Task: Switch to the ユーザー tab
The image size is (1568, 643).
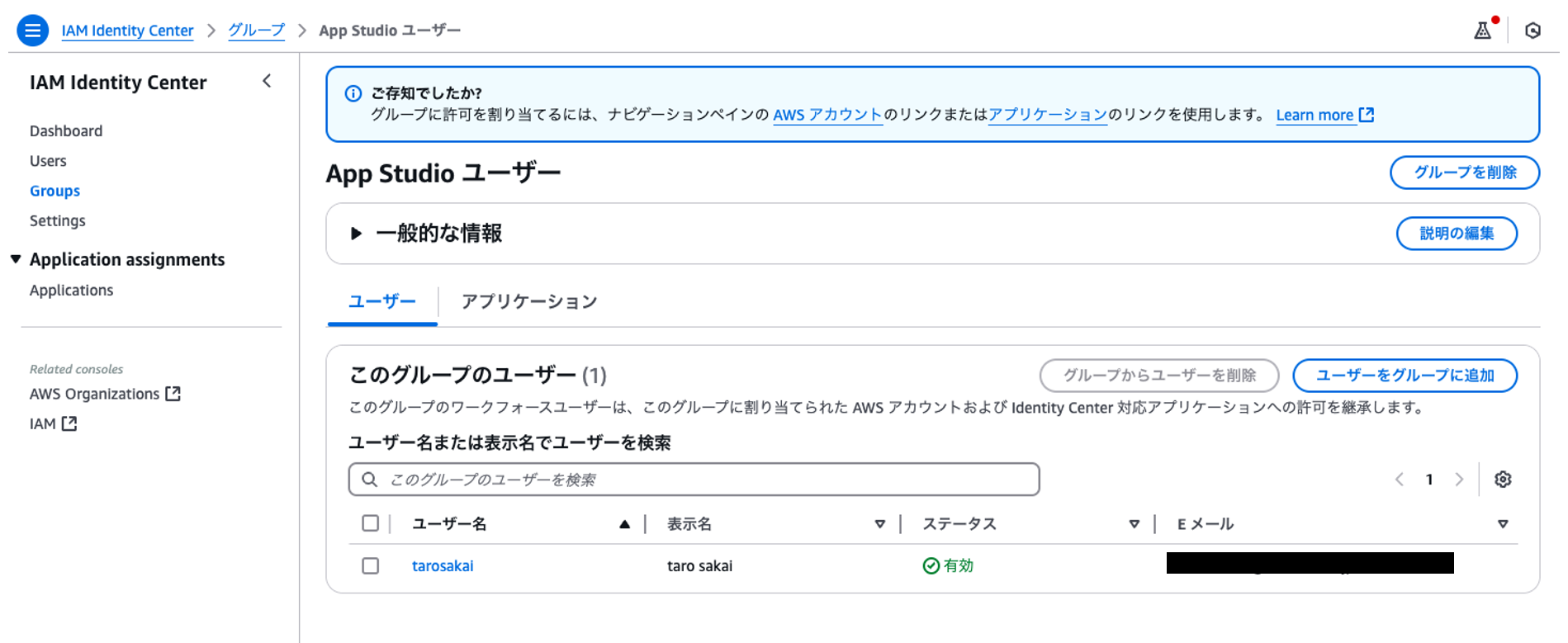Action: (x=382, y=302)
